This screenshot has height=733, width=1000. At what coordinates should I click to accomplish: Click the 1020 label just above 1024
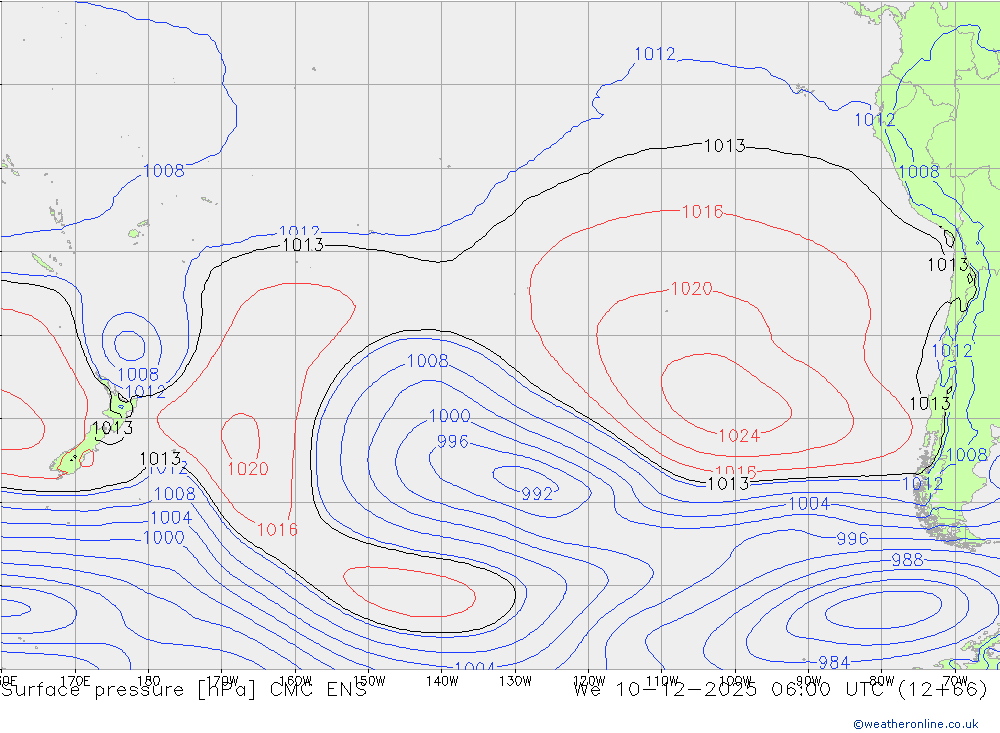coord(691,289)
